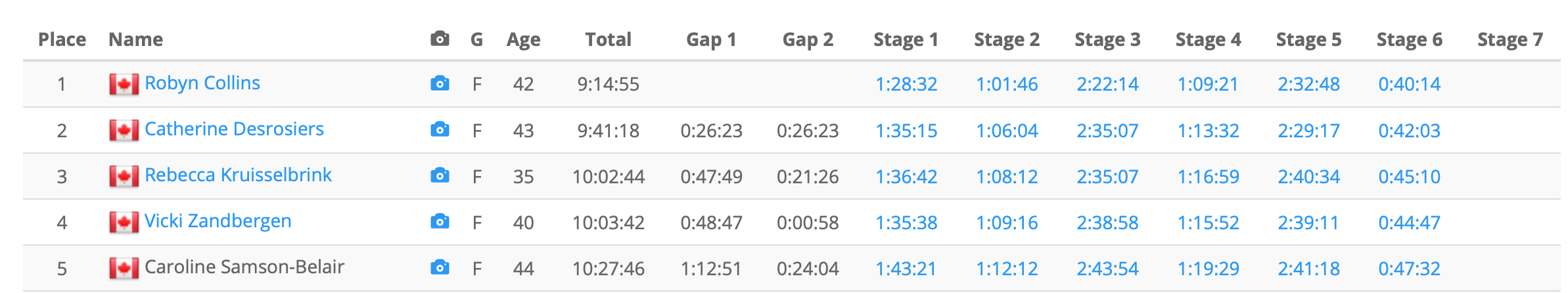Open Vicki Zandbergen's Stage 3 time 2:38:58
The height and width of the screenshot is (293, 1568).
(x=1107, y=222)
